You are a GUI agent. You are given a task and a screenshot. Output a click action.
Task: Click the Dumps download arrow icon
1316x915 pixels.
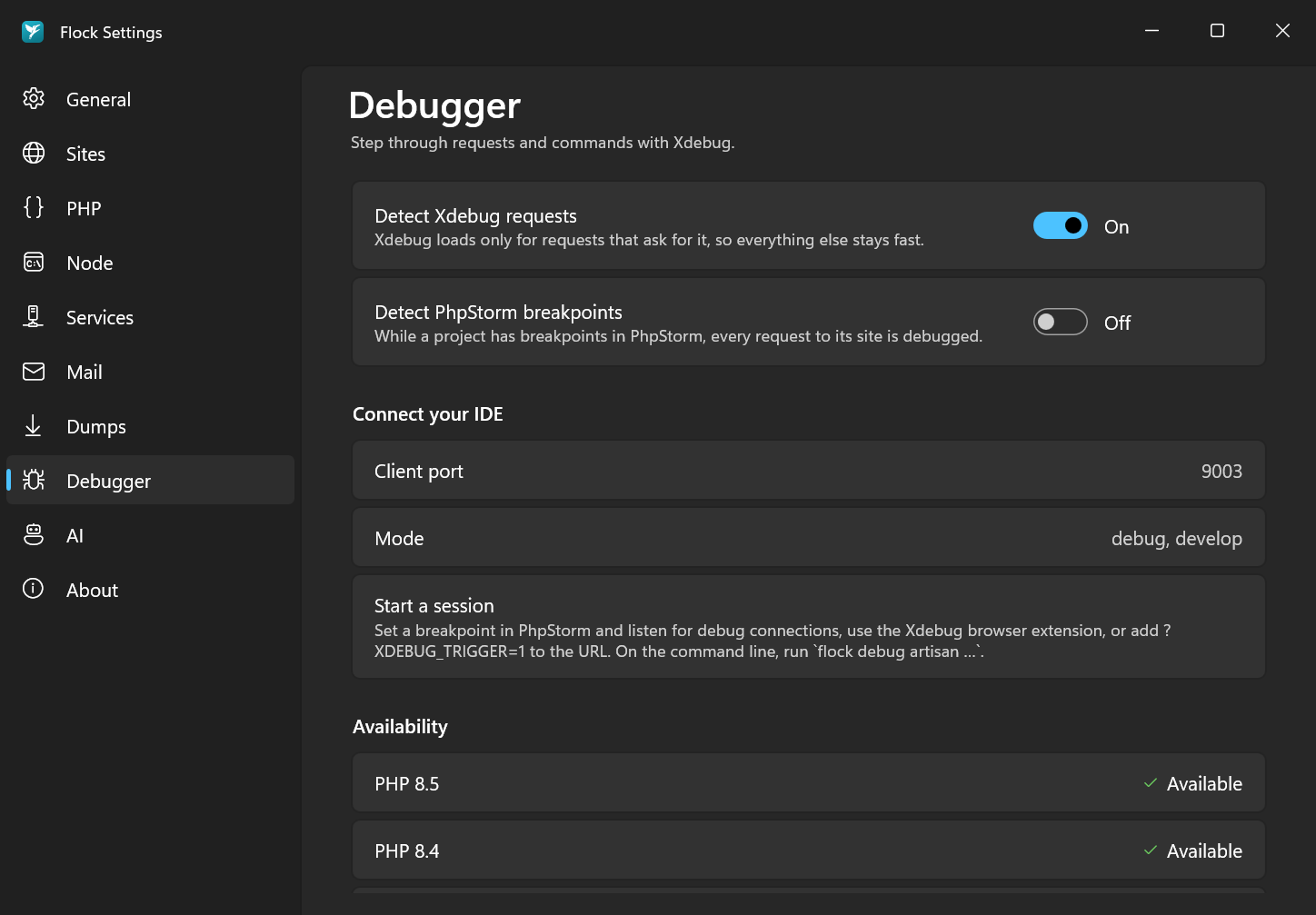pos(34,426)
